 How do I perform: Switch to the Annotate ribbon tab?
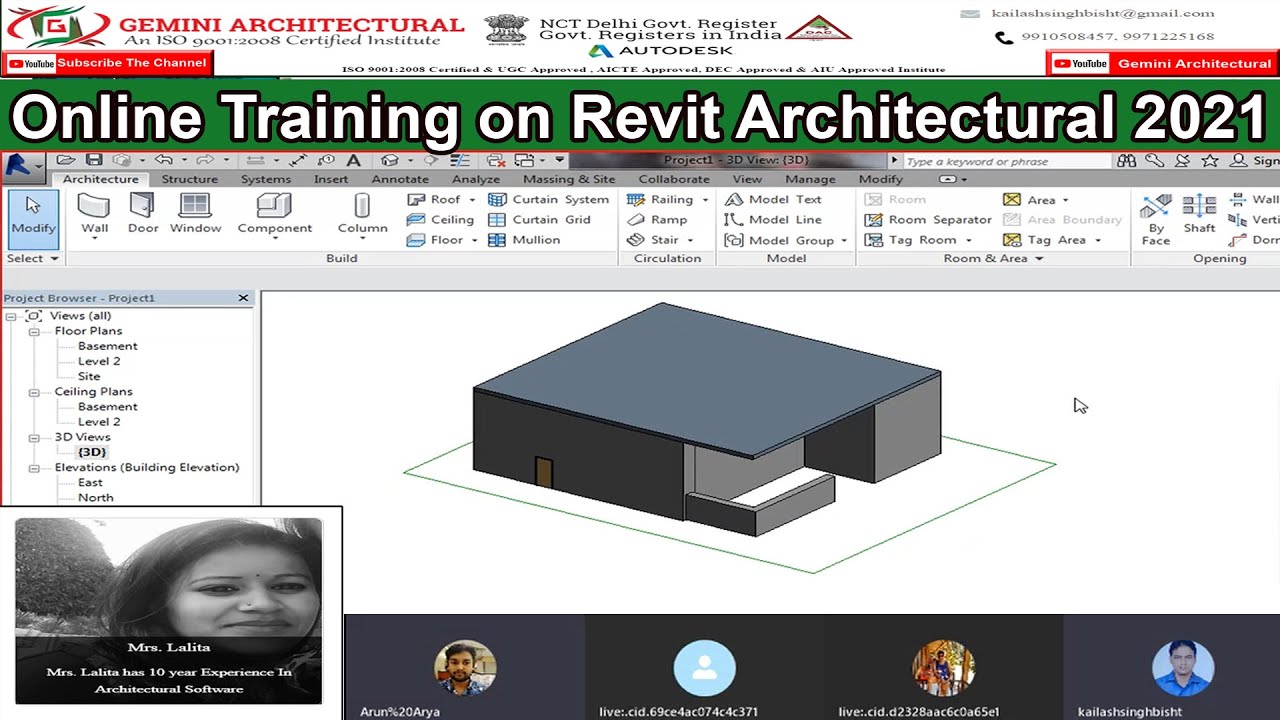pyautogui.click(x=400, y=179)
